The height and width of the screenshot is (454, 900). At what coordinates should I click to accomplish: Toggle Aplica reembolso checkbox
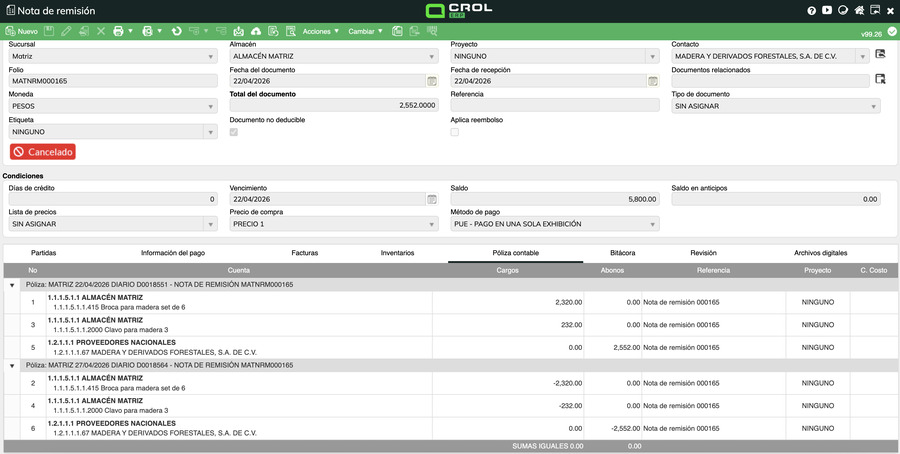(x=455, y=132)
